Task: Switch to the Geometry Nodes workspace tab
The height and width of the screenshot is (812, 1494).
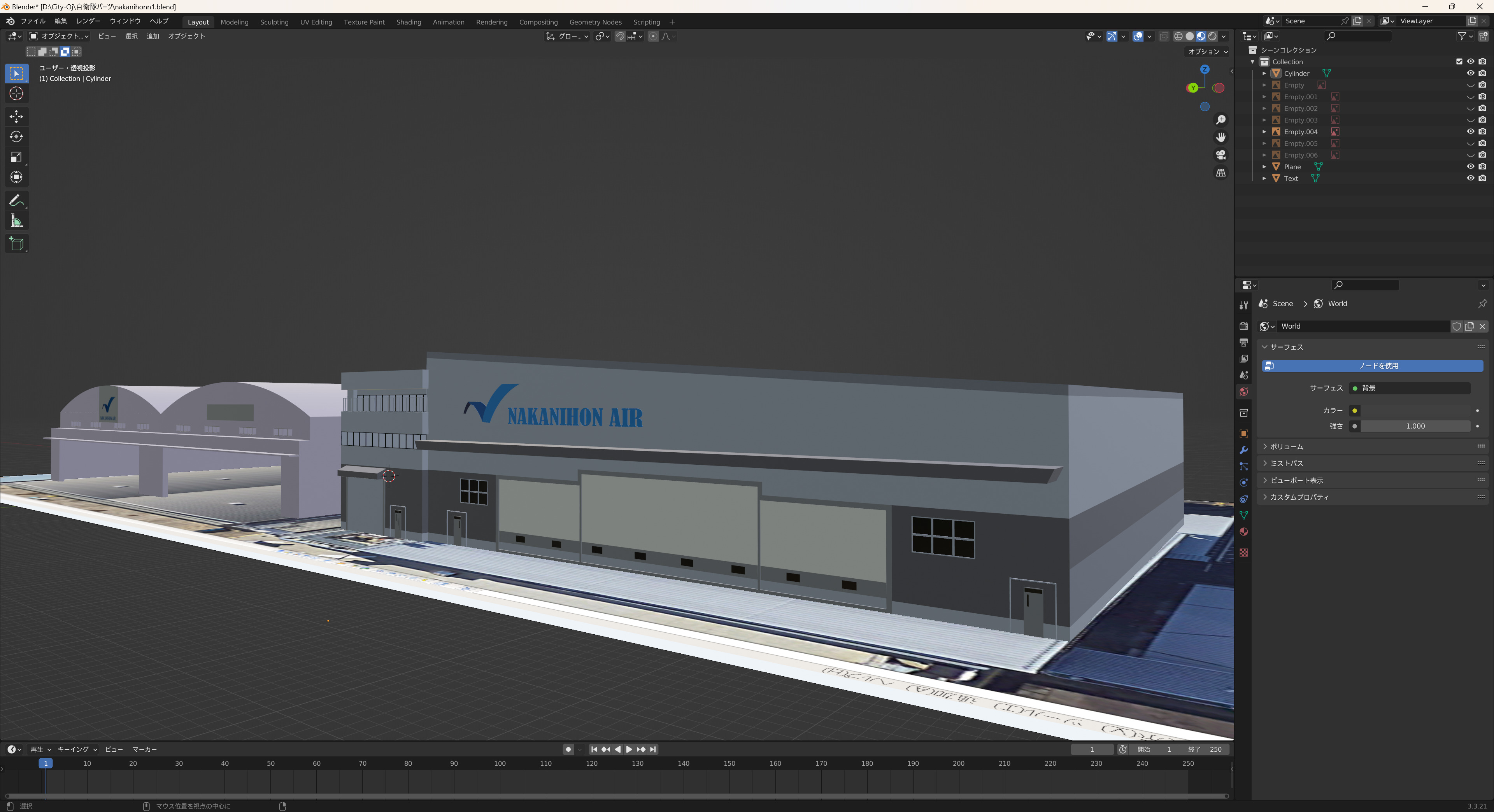Action: coord(595,22)
